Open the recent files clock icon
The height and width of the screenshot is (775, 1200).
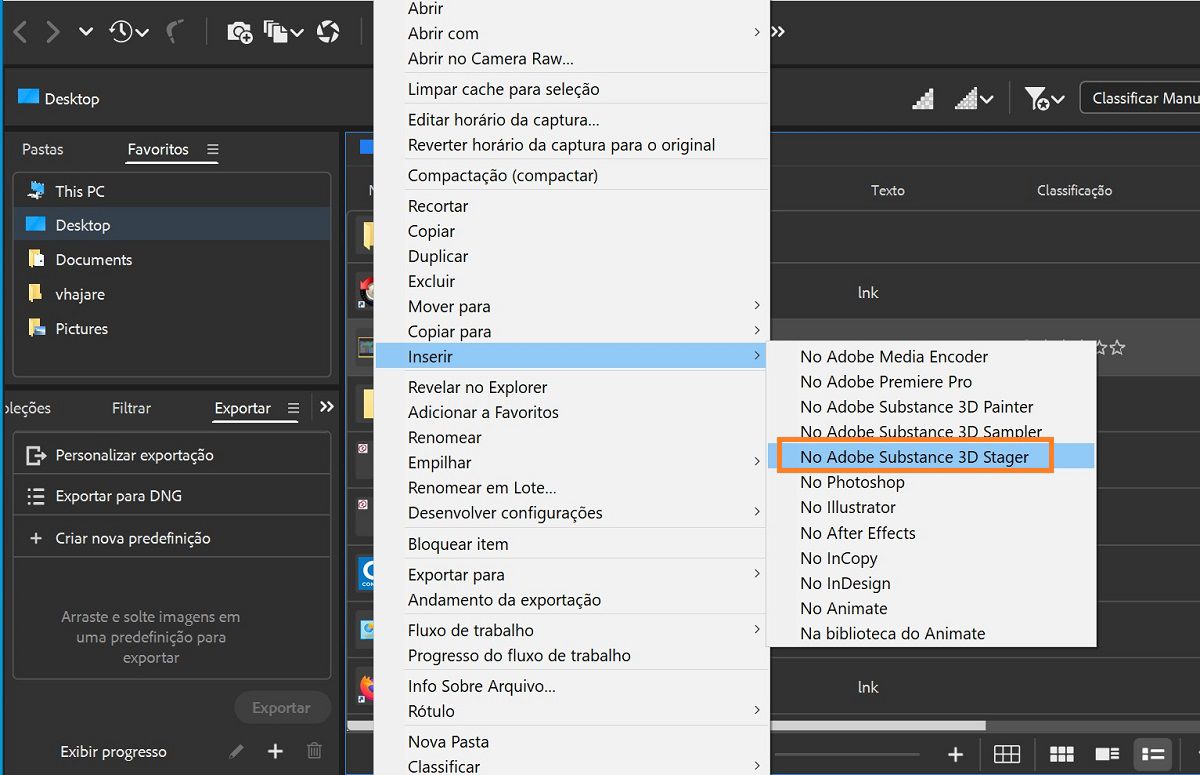point(122,32)
